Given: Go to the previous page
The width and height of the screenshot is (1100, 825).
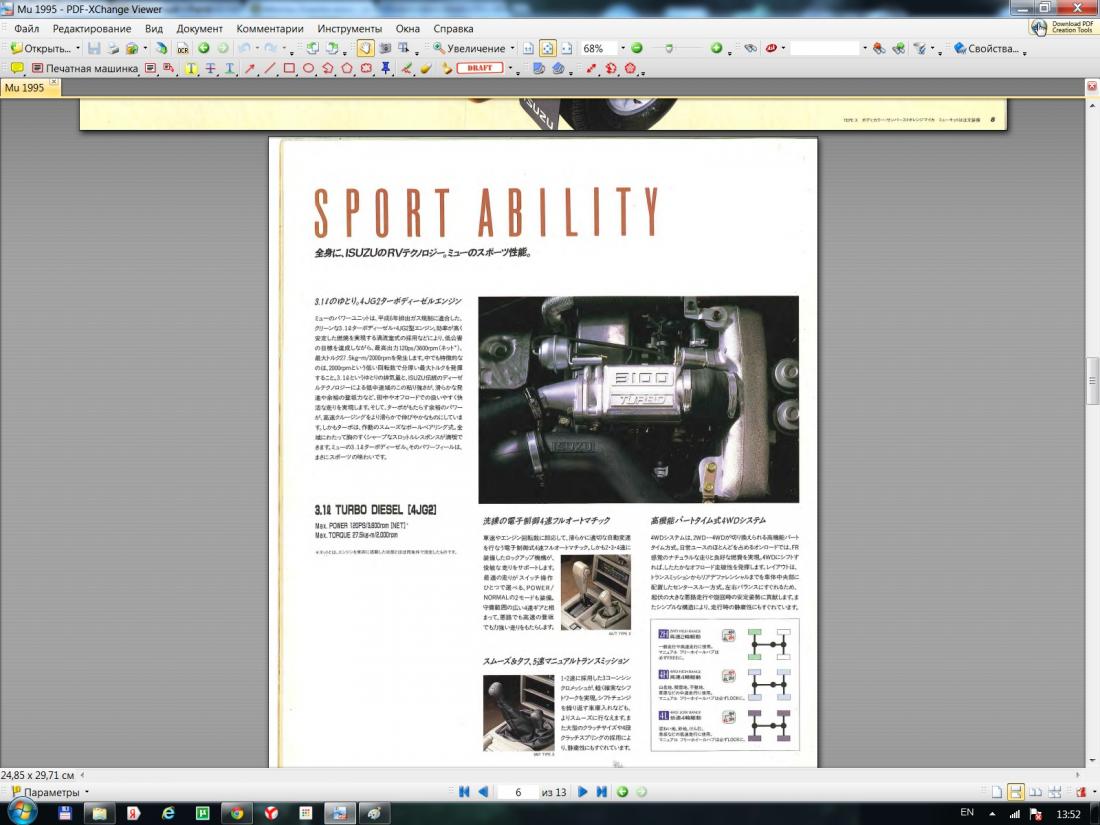Looking at the screenshot, I should (483, 792).
